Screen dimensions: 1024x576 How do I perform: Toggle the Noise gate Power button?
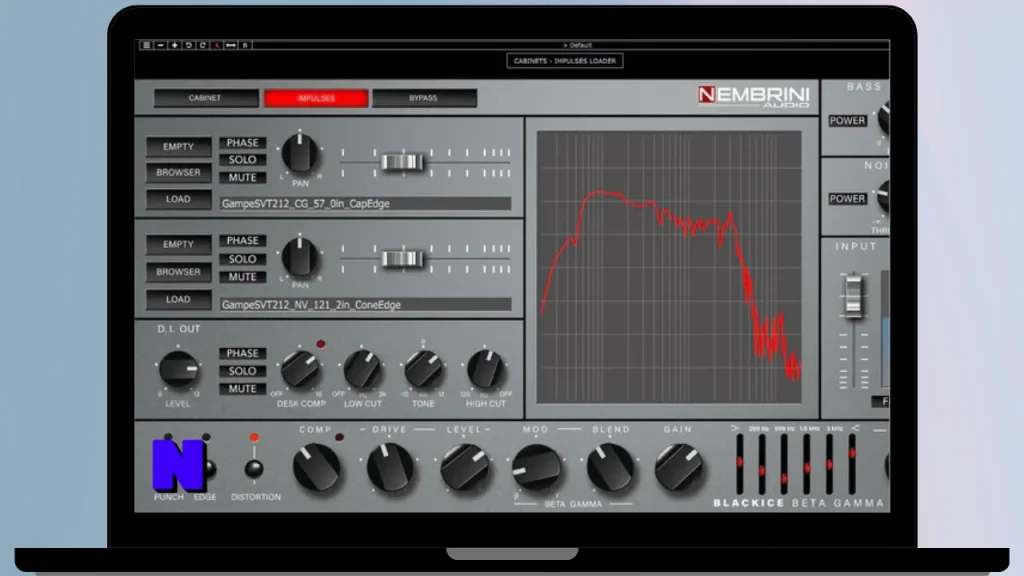pos(847,199)
